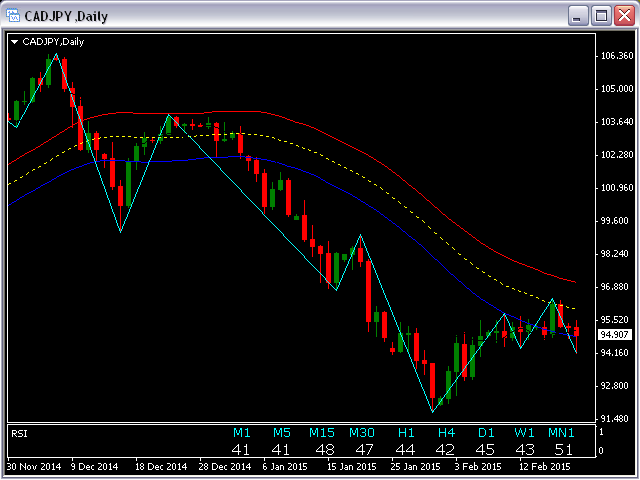The image size is (640, 480).
Task: Click the D1 RSI value 45
Action: (485, 450)
